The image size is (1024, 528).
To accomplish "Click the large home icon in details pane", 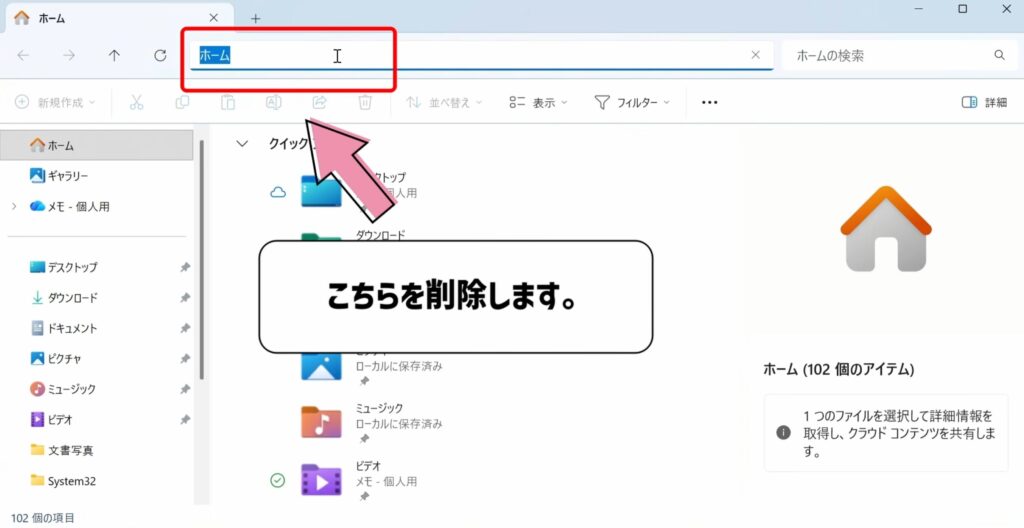I will (886, 229).
